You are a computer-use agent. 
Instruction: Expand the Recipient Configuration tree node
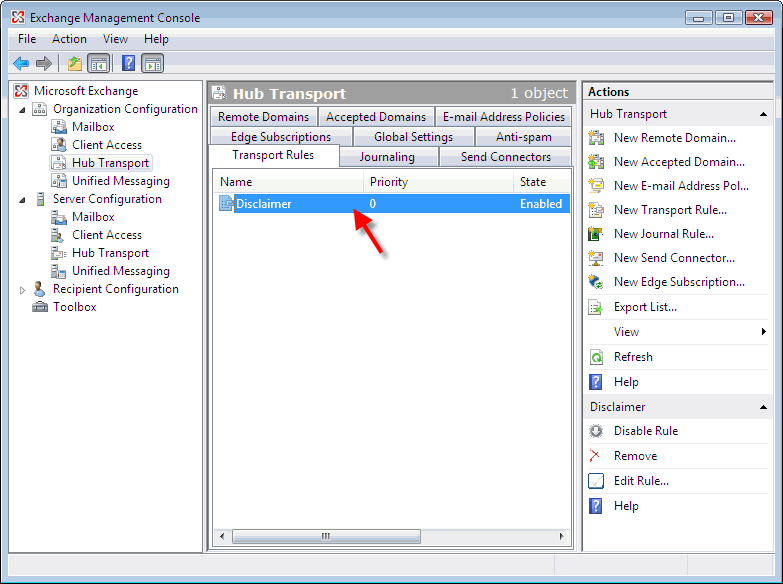pyautogui.click(x=22, y=290)
